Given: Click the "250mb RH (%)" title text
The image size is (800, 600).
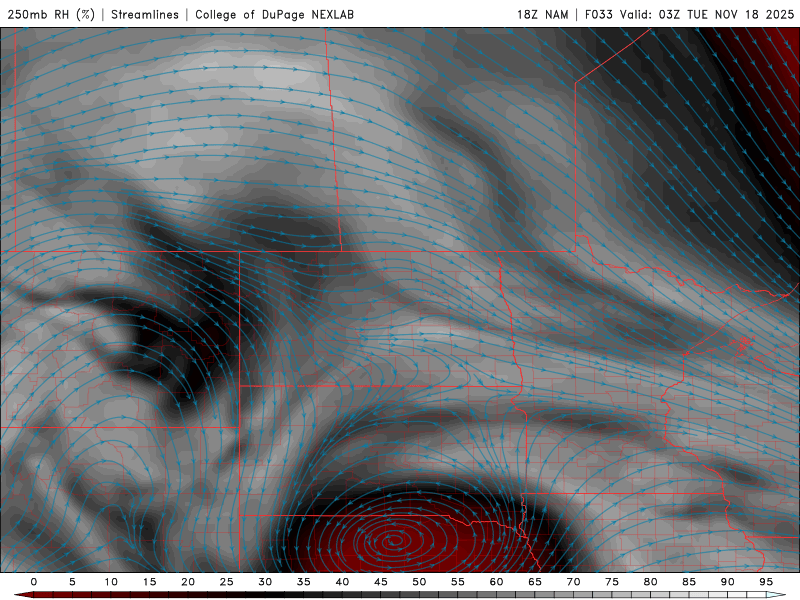Looking at the screenshot, I should pyautogui.click(x=51, y=14).
